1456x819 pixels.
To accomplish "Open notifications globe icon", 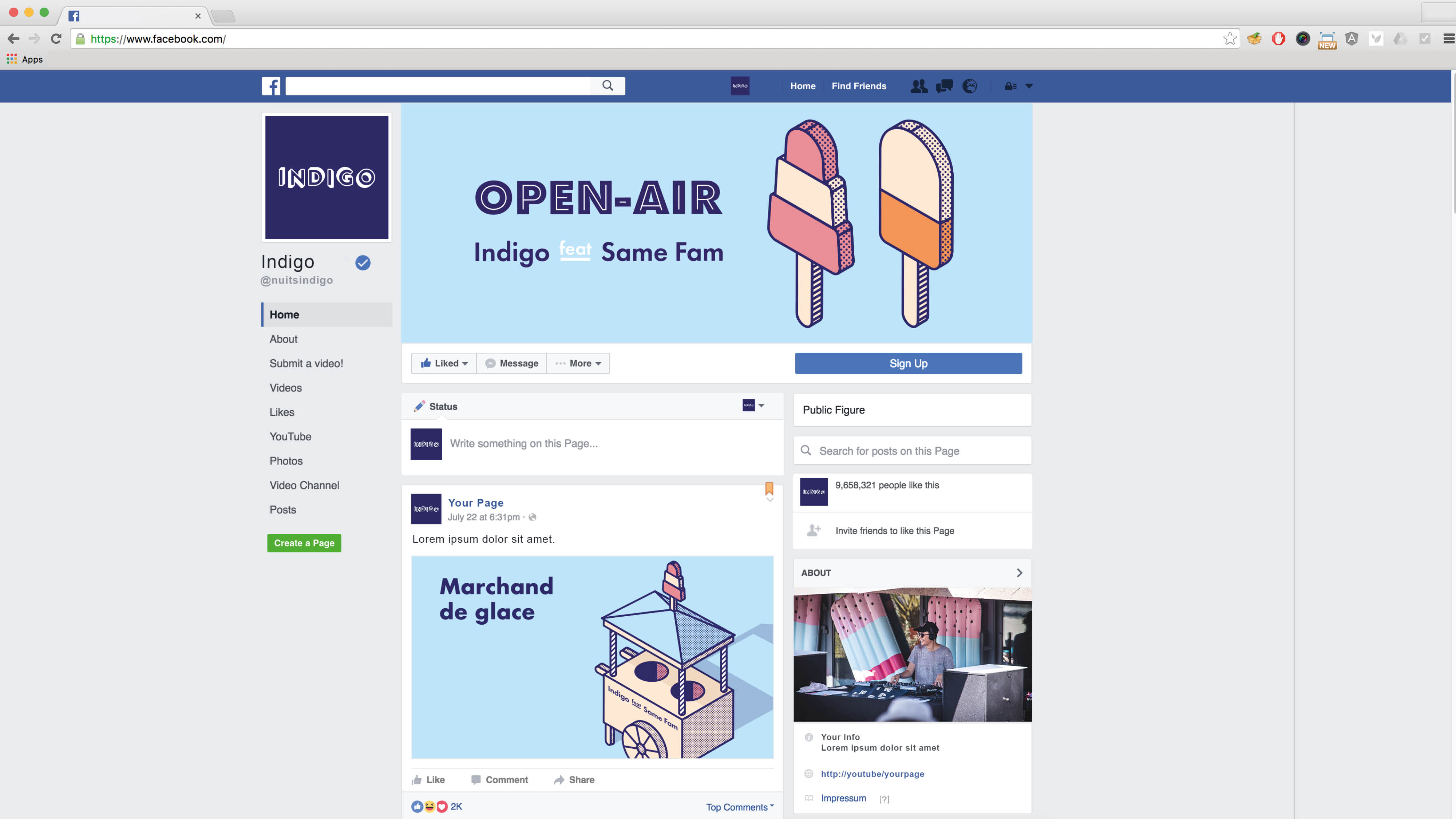I will (970, 86).
